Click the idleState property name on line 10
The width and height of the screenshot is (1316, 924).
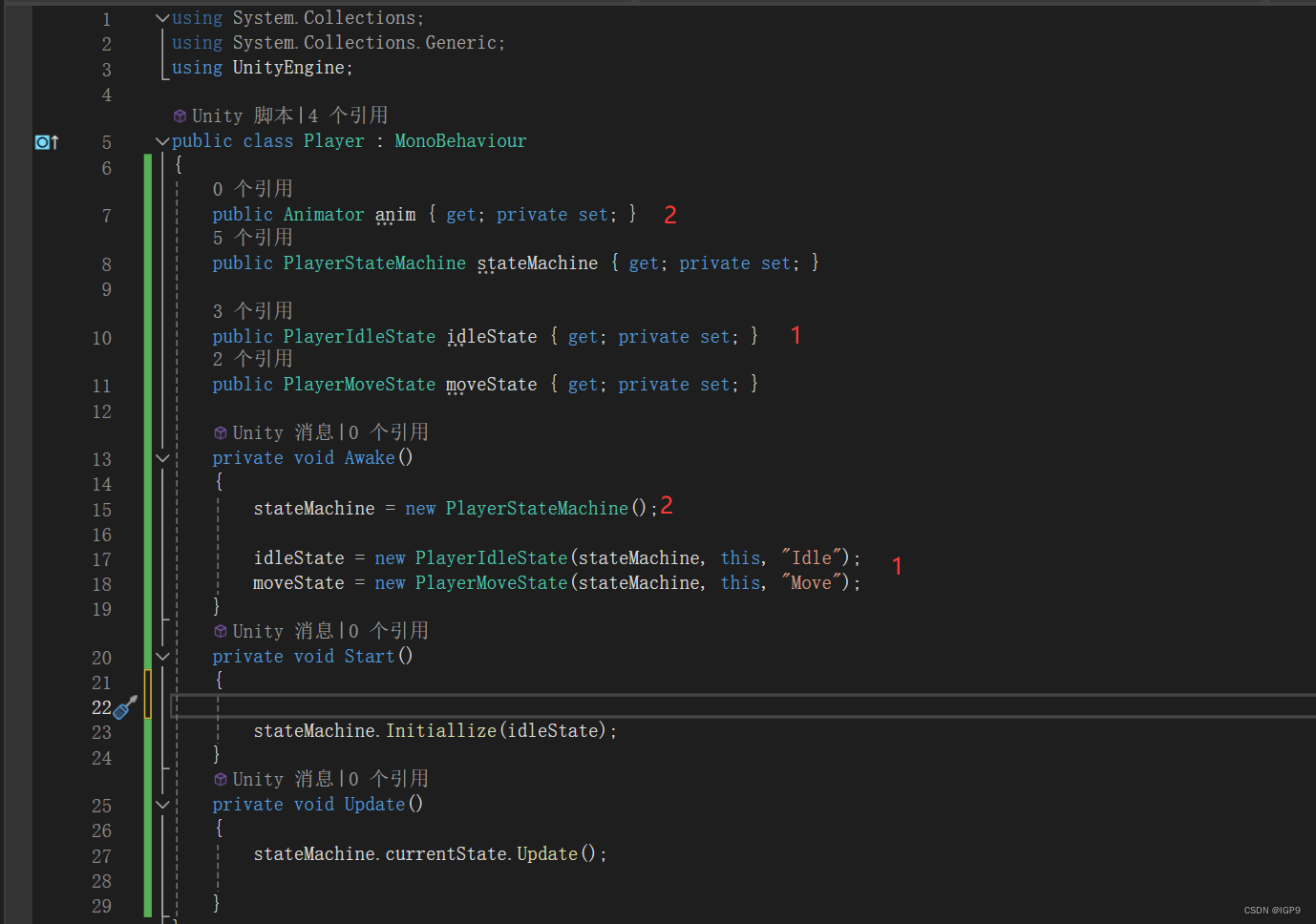click(x=492, y=337)
